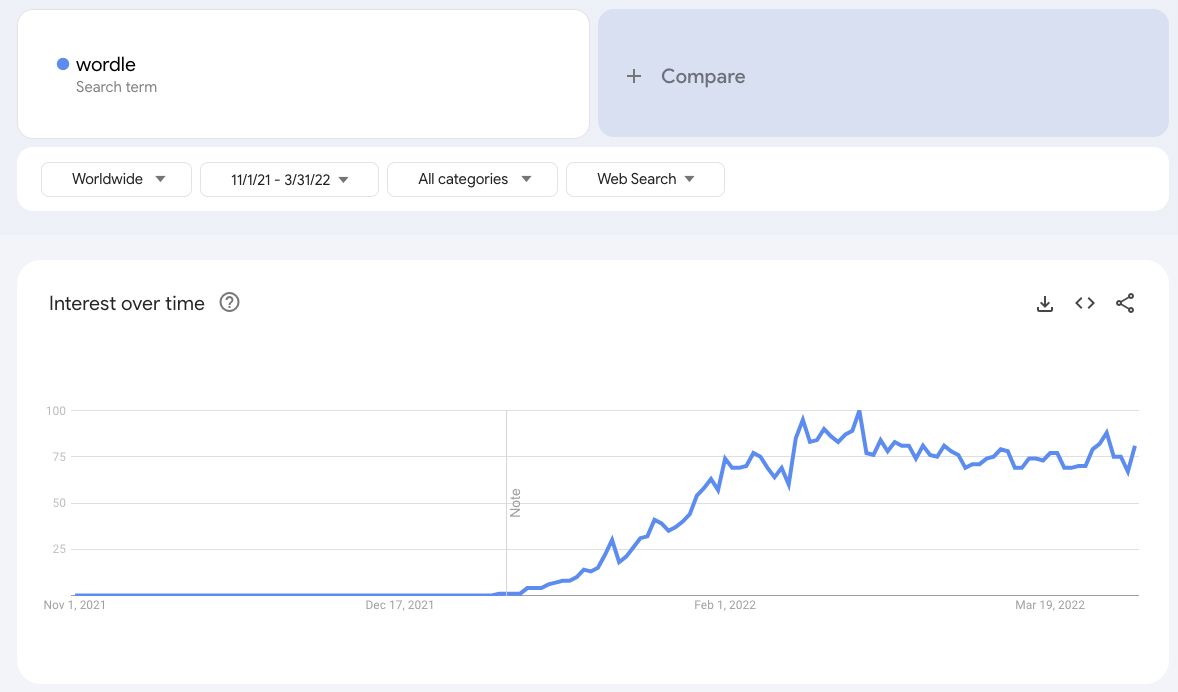Click the Interest over time heading
This screenshot has height=692, width=1178.
pos(127,304)
